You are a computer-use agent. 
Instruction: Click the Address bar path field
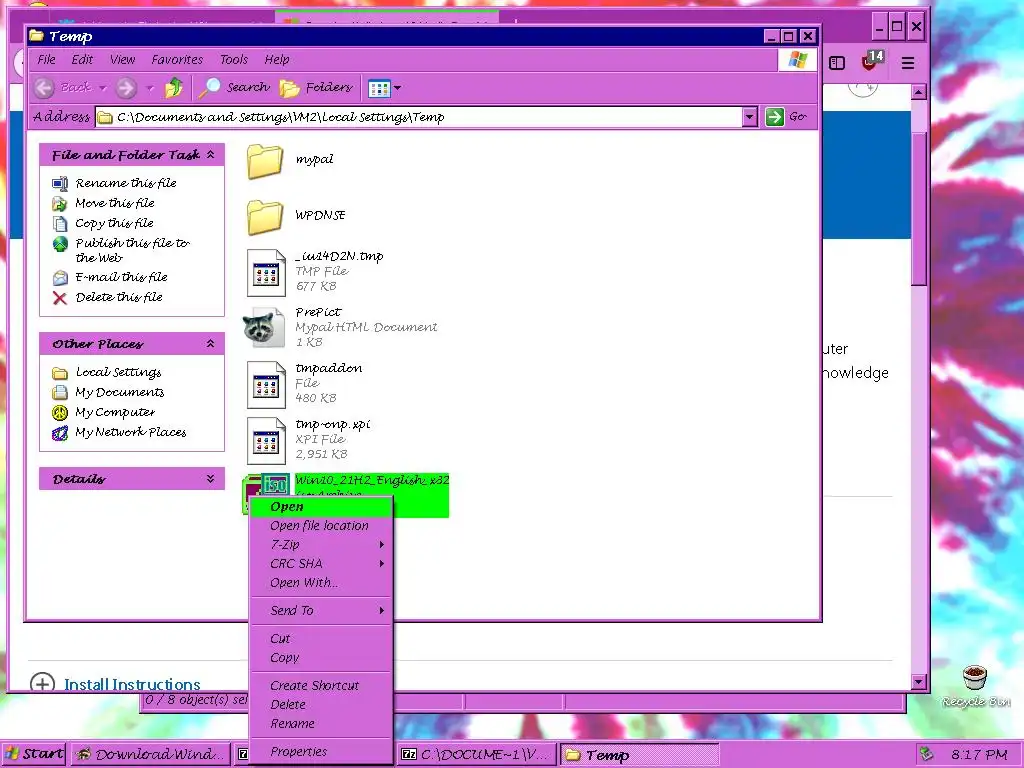pos(419,117)
